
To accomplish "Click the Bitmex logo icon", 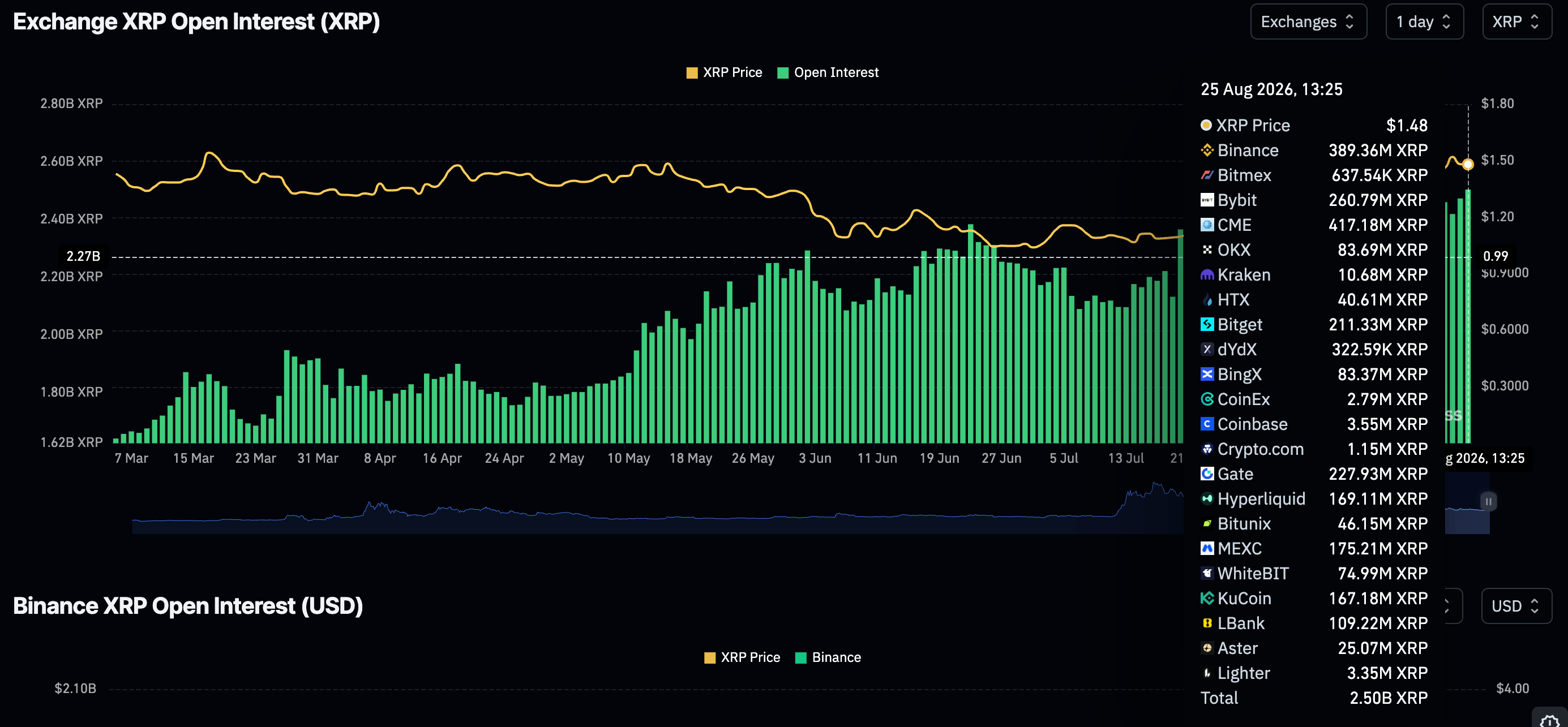I will [x=1206, y=175].
